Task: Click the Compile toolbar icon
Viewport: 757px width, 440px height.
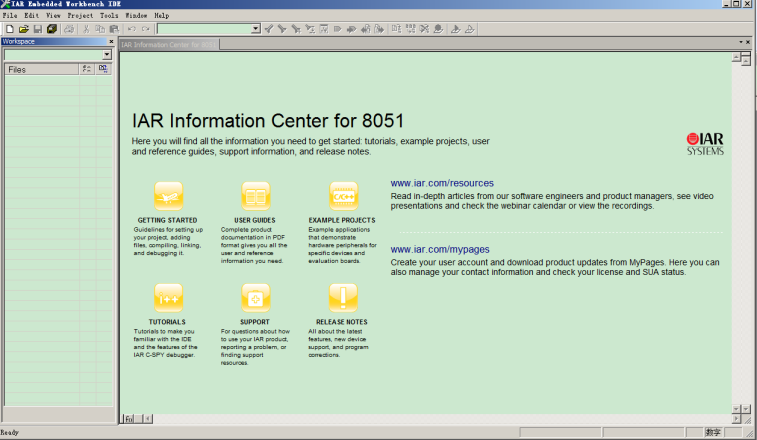Action: coord(396,29)
